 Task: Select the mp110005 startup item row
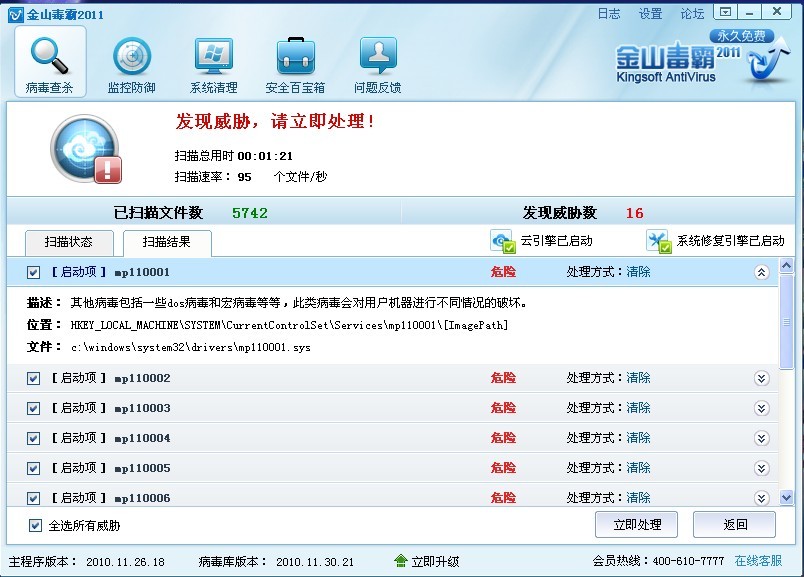click(392, 468)
